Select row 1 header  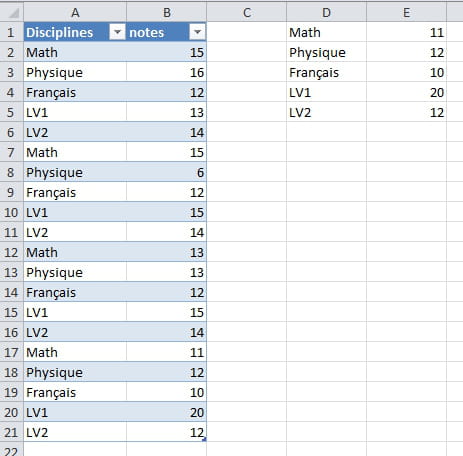pos(11,32)
